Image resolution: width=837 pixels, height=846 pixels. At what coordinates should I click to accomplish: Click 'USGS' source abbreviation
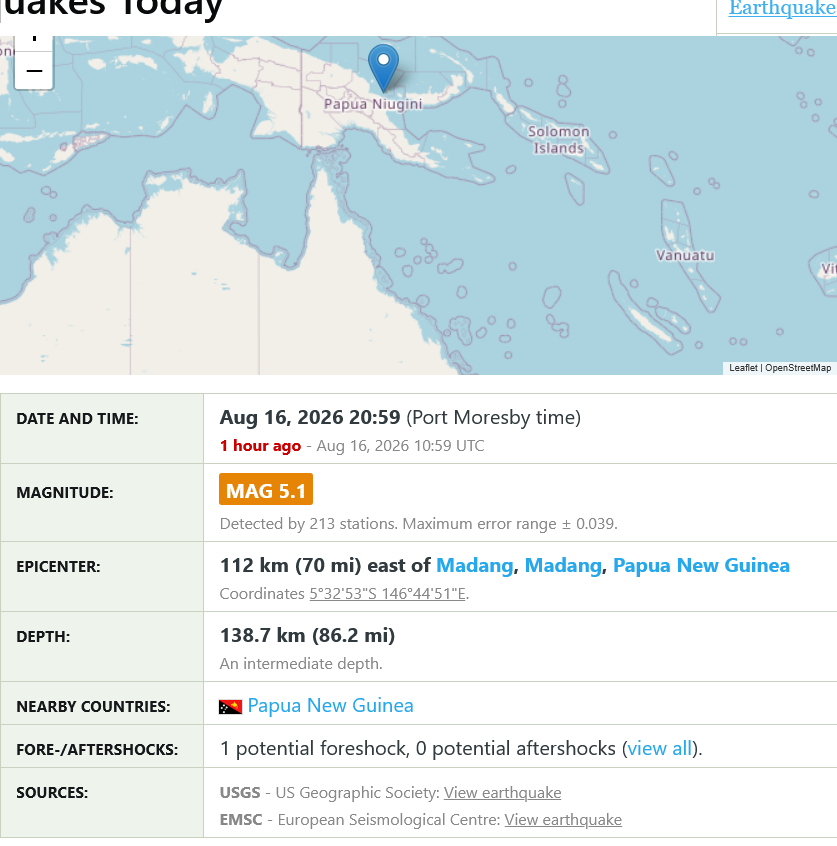click(x=240, y=793)
